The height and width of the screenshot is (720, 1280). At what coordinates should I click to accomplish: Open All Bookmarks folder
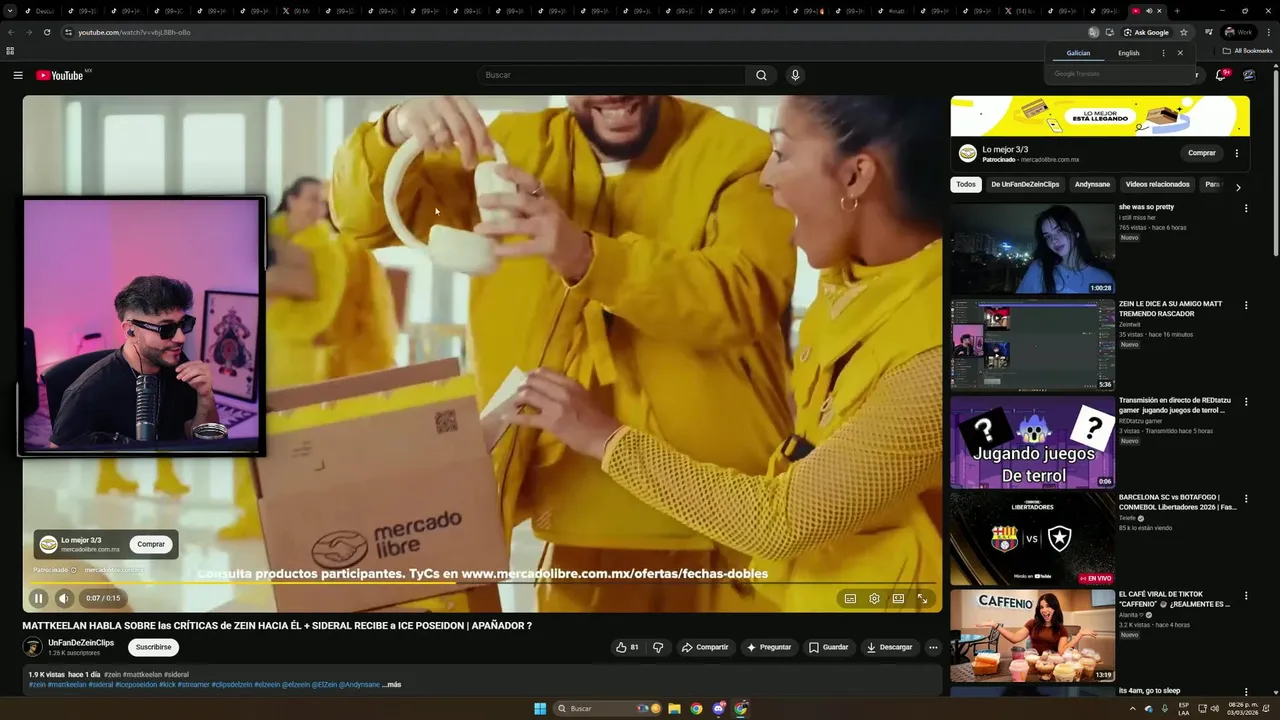(1247, 51)
